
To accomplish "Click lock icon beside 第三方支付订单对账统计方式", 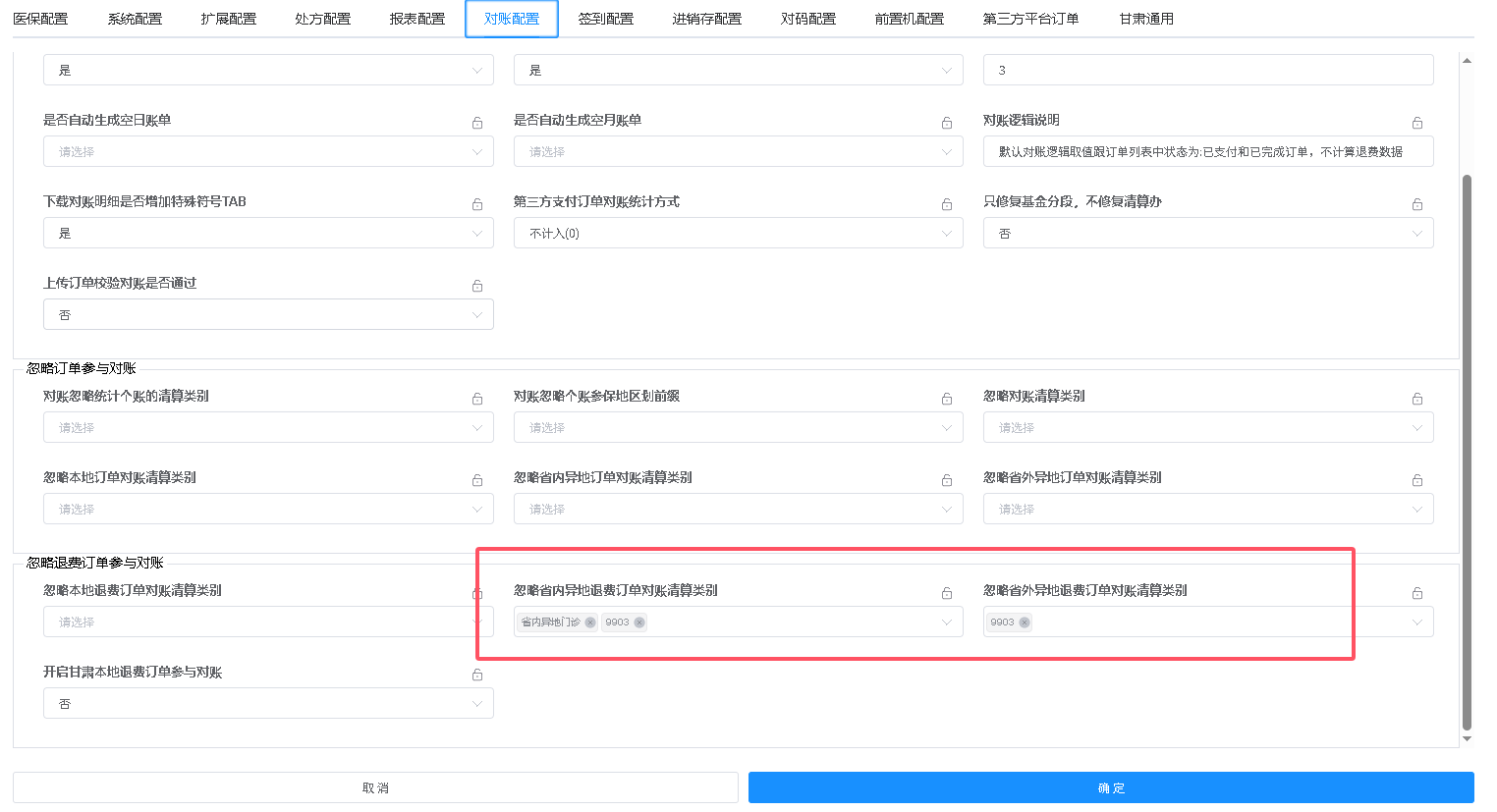I will pyautogui.click(x=947, y=204).
